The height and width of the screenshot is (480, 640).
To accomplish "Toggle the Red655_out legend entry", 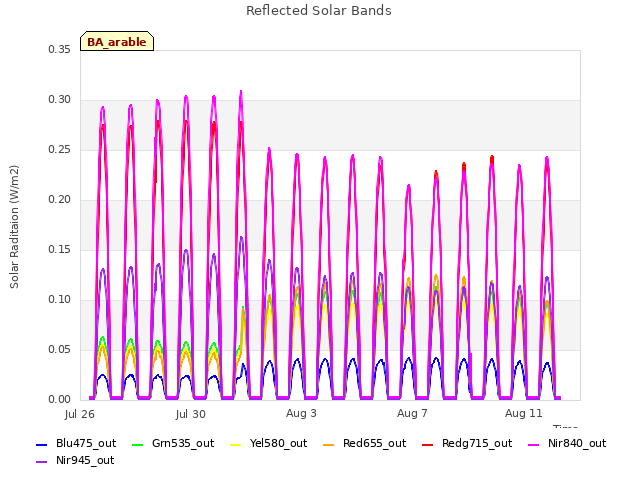I will pyautogui.click(x=364, y=444).
